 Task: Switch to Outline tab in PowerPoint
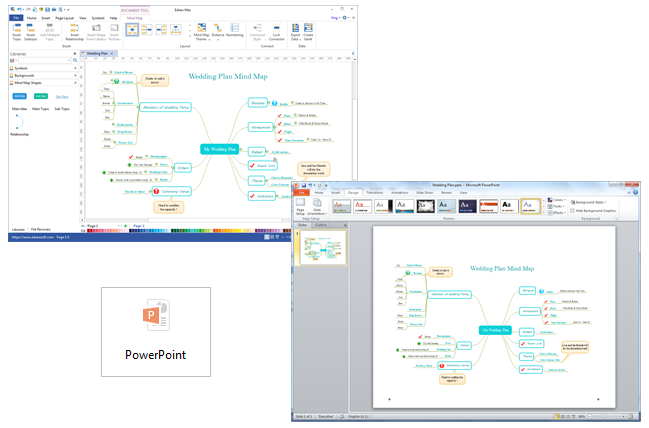pos(321,225)
